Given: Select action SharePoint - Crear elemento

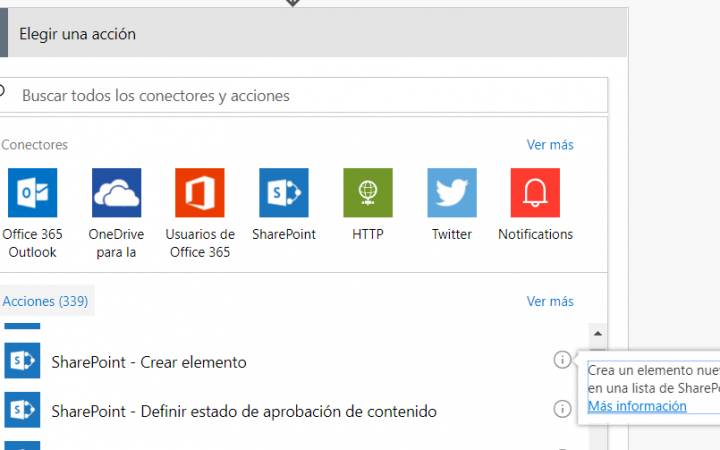Looking at the screenshot, I should coord(149,362).
